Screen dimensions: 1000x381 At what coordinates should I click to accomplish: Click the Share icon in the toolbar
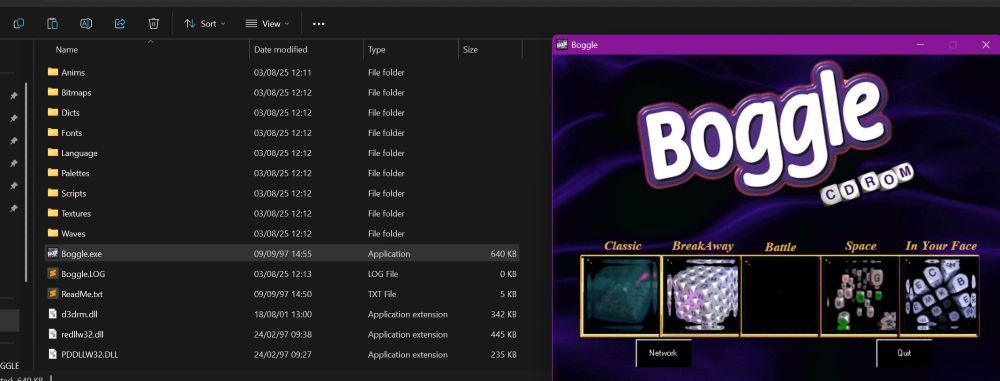coord(120,24)
